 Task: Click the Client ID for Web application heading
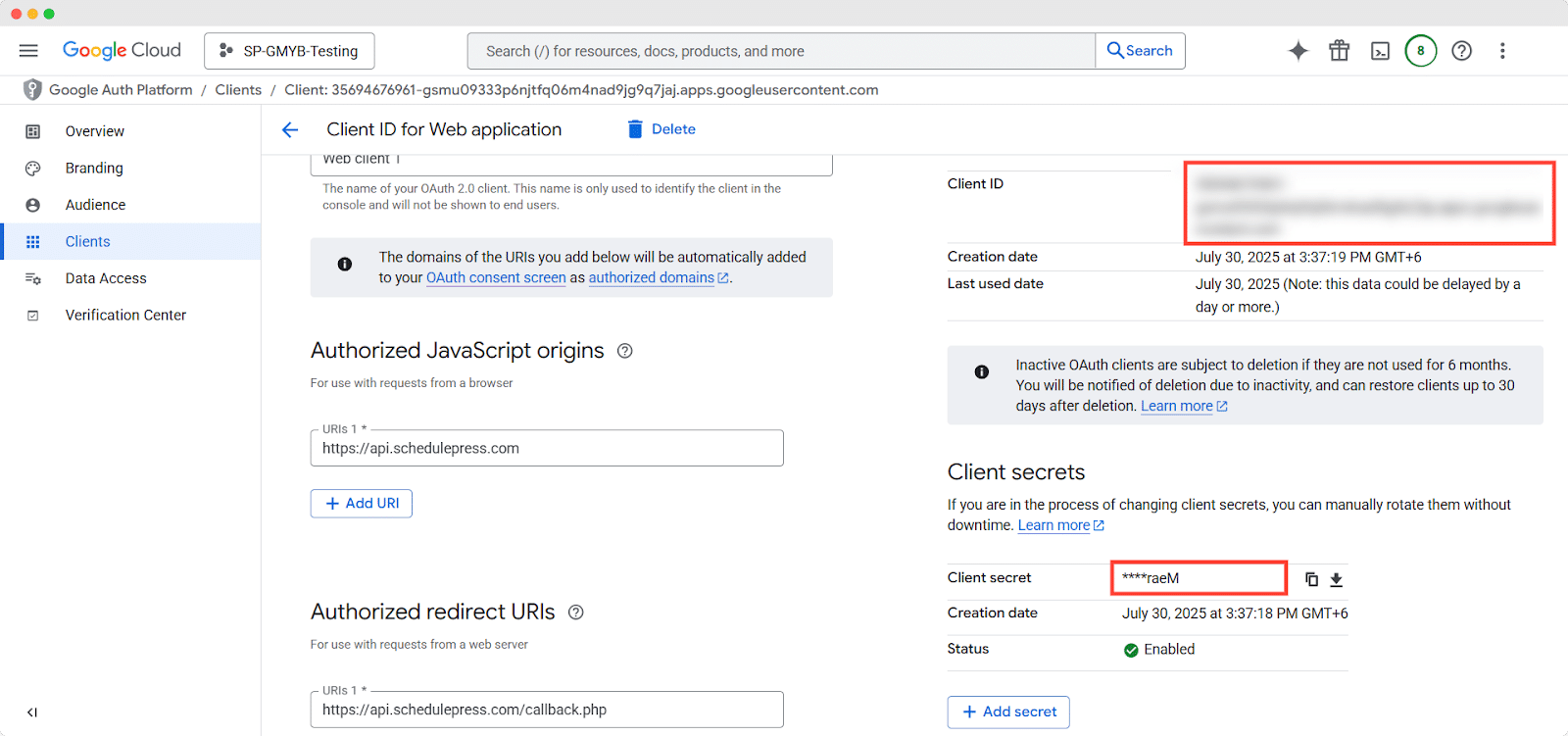[x=444, y=129]
